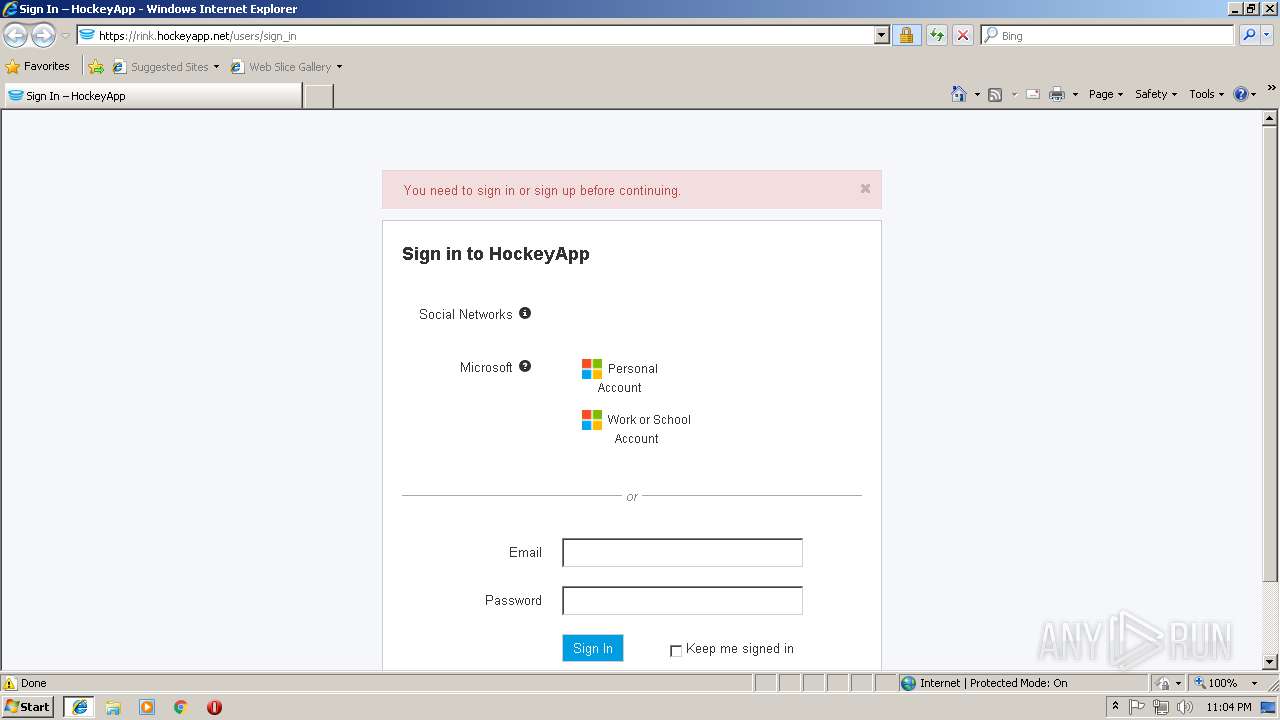Click the Bing search box
The height and width of the screenshot is (720, 1280).
point(1108,35)
